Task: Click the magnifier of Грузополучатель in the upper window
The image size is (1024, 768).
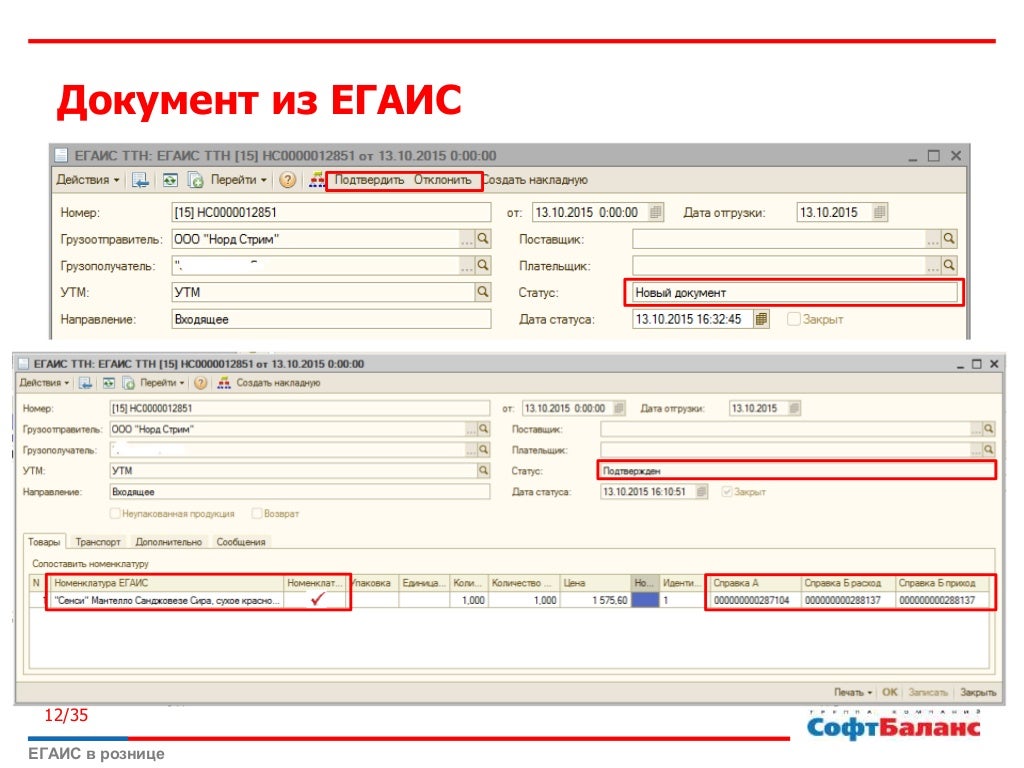Action: click(483, 265)
